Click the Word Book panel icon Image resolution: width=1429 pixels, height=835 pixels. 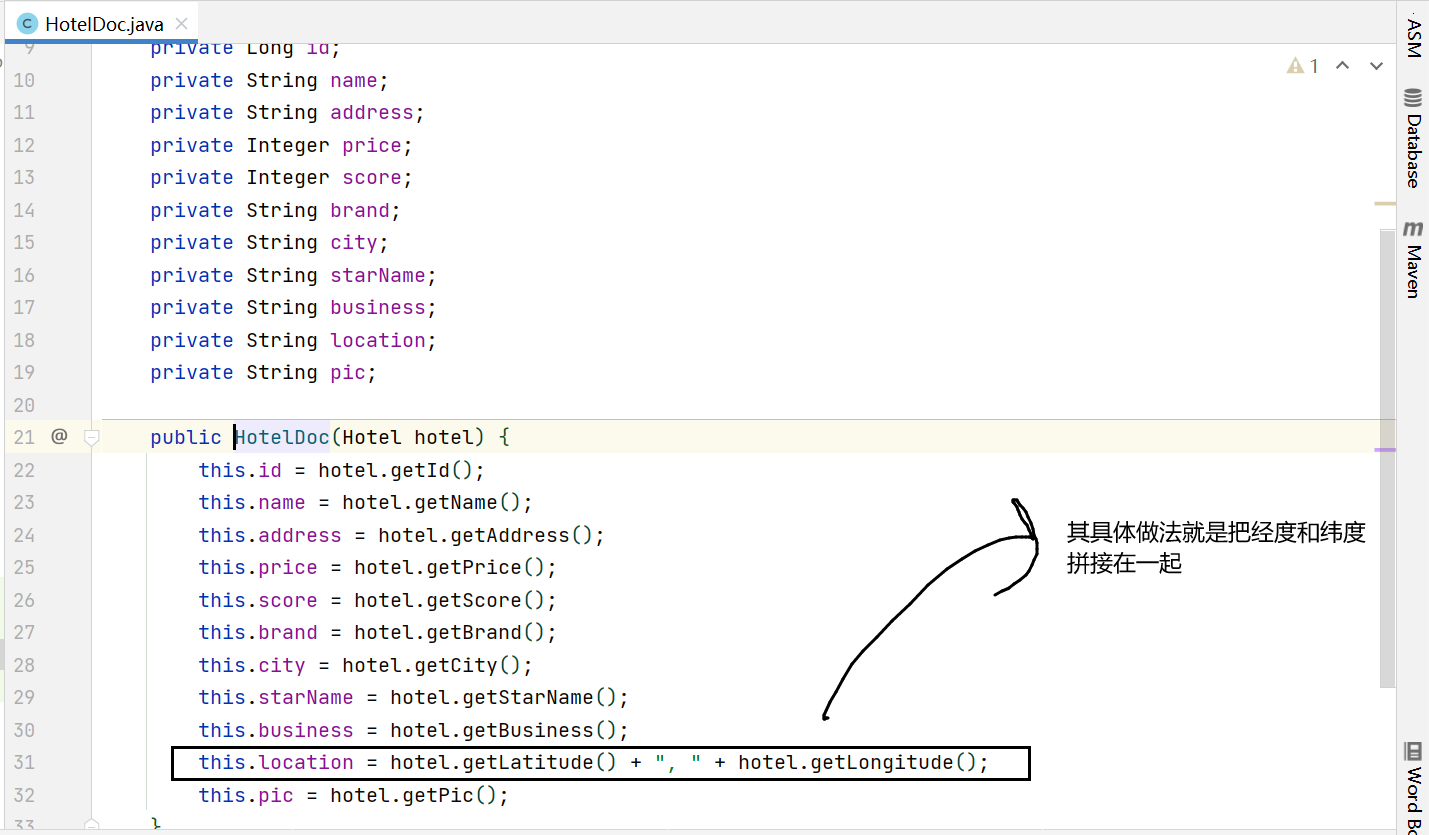tap(1413, 751)
